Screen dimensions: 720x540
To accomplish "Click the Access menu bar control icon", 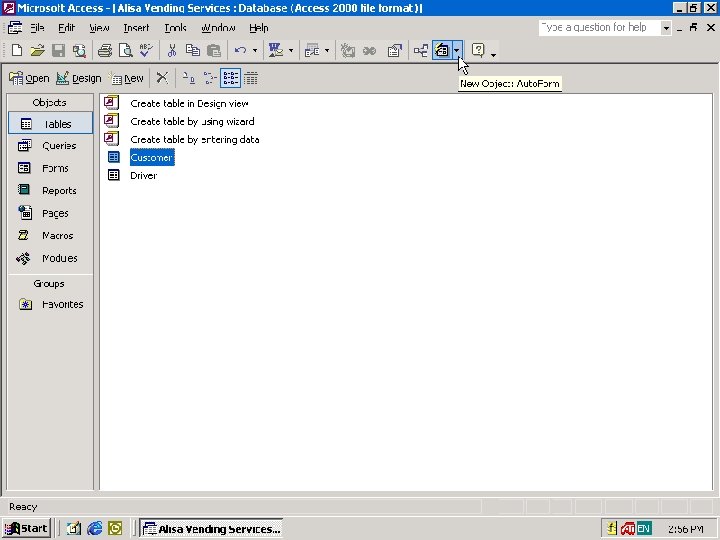I will click(x=15, y=28).
